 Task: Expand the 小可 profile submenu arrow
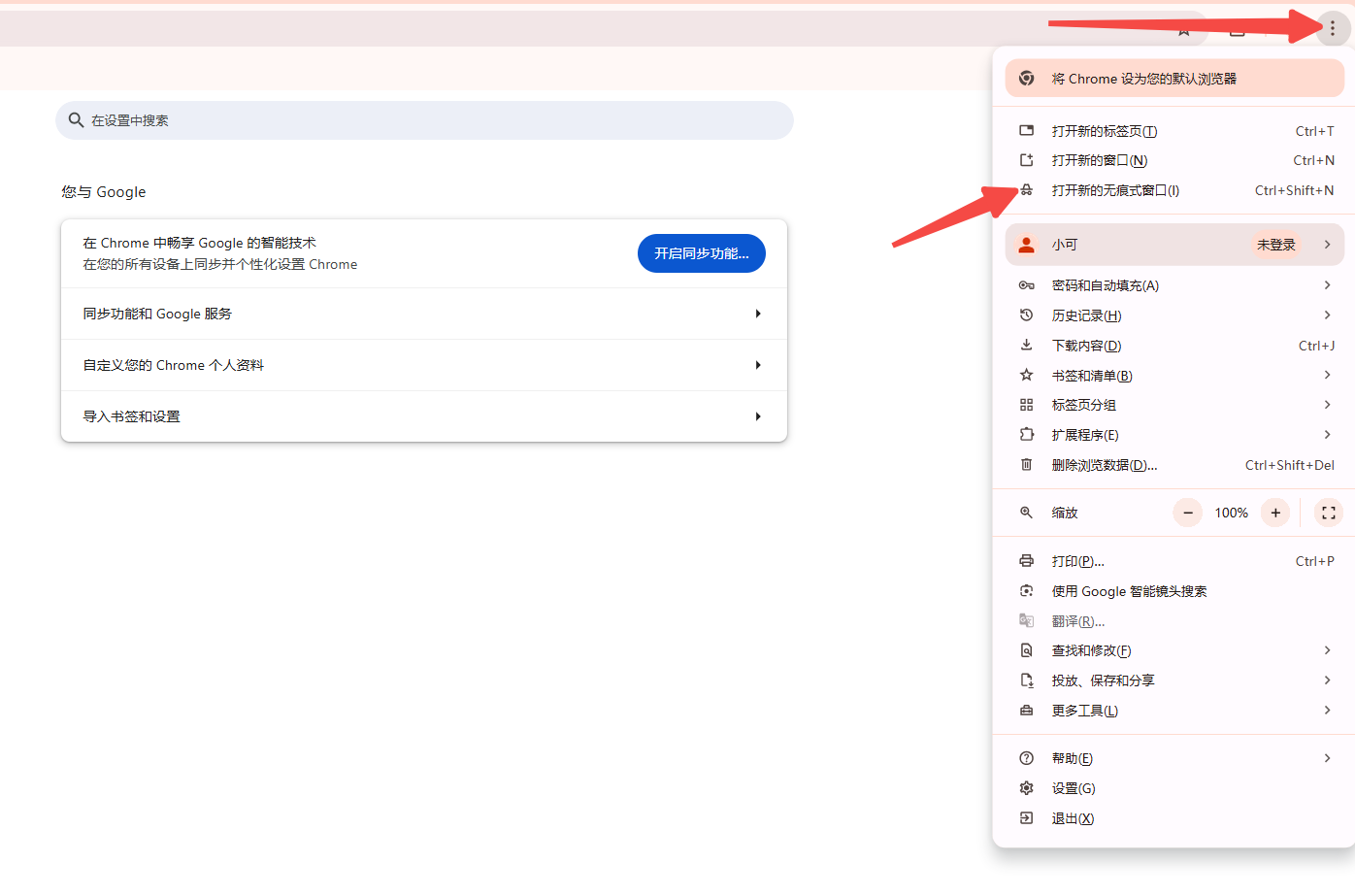click(1327, 245)
